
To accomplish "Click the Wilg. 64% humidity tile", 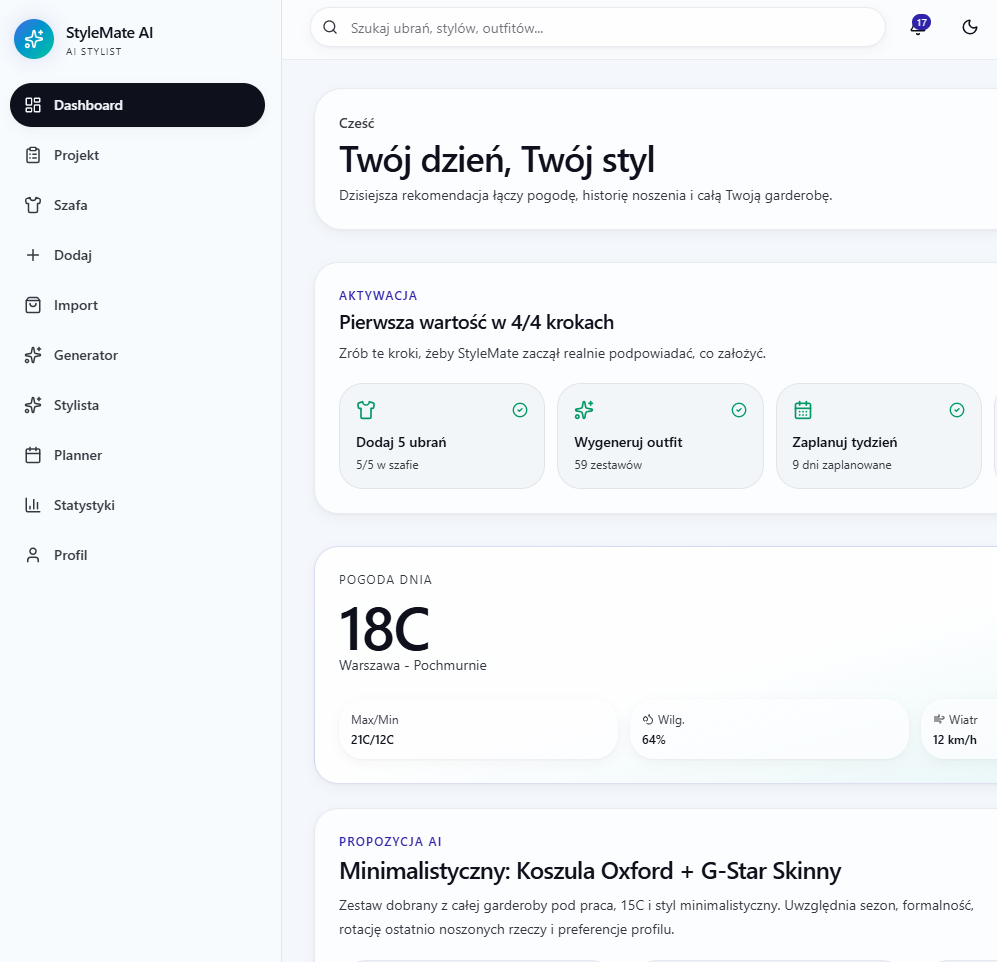I will tap(769, 729).
